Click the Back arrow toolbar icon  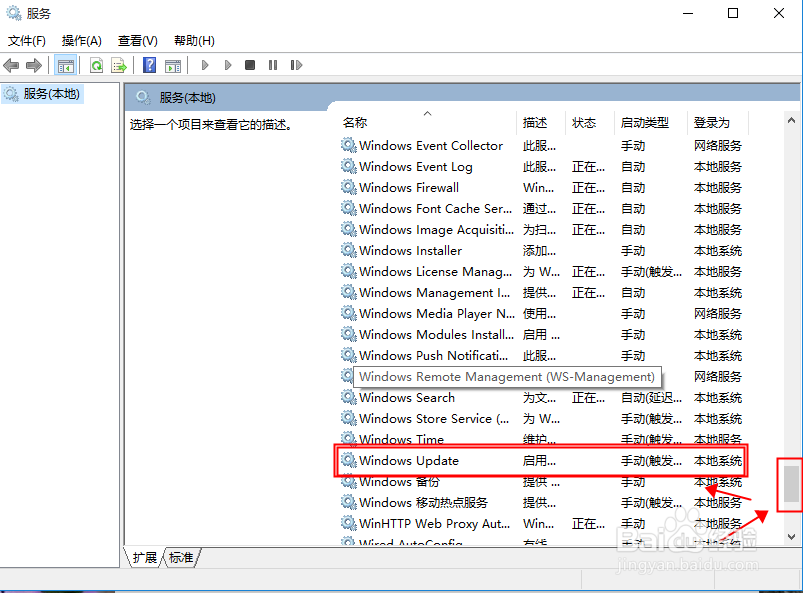coord(11,65)
